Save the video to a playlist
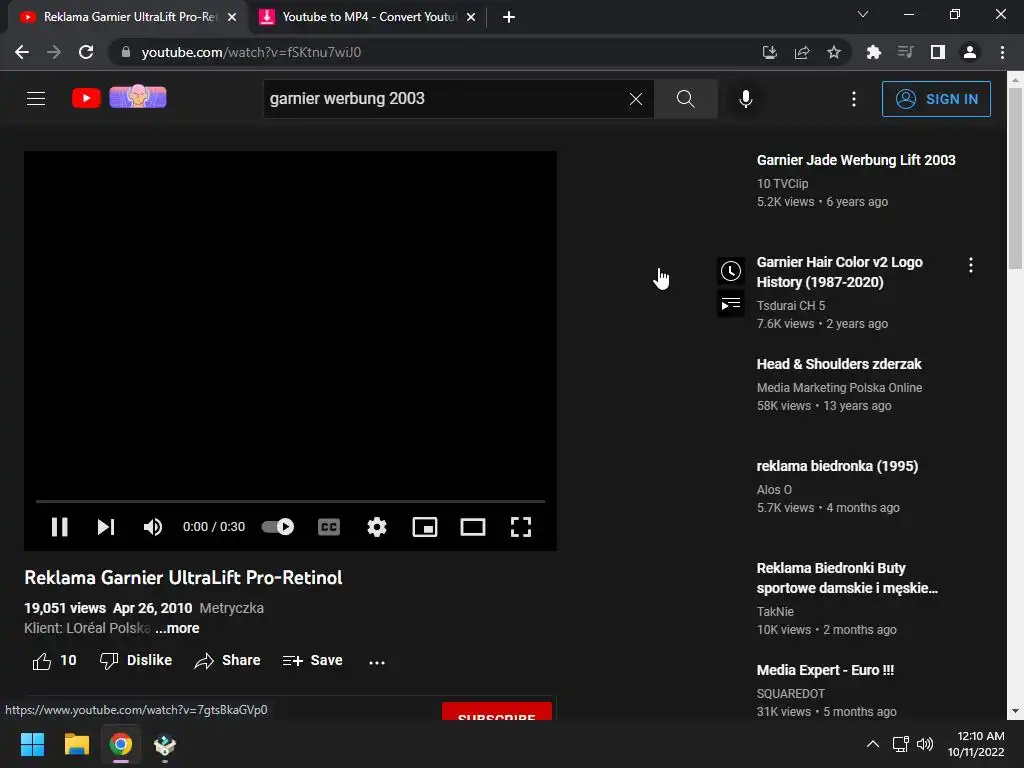This screenshot has width=1024, height=768. point(312,661)
